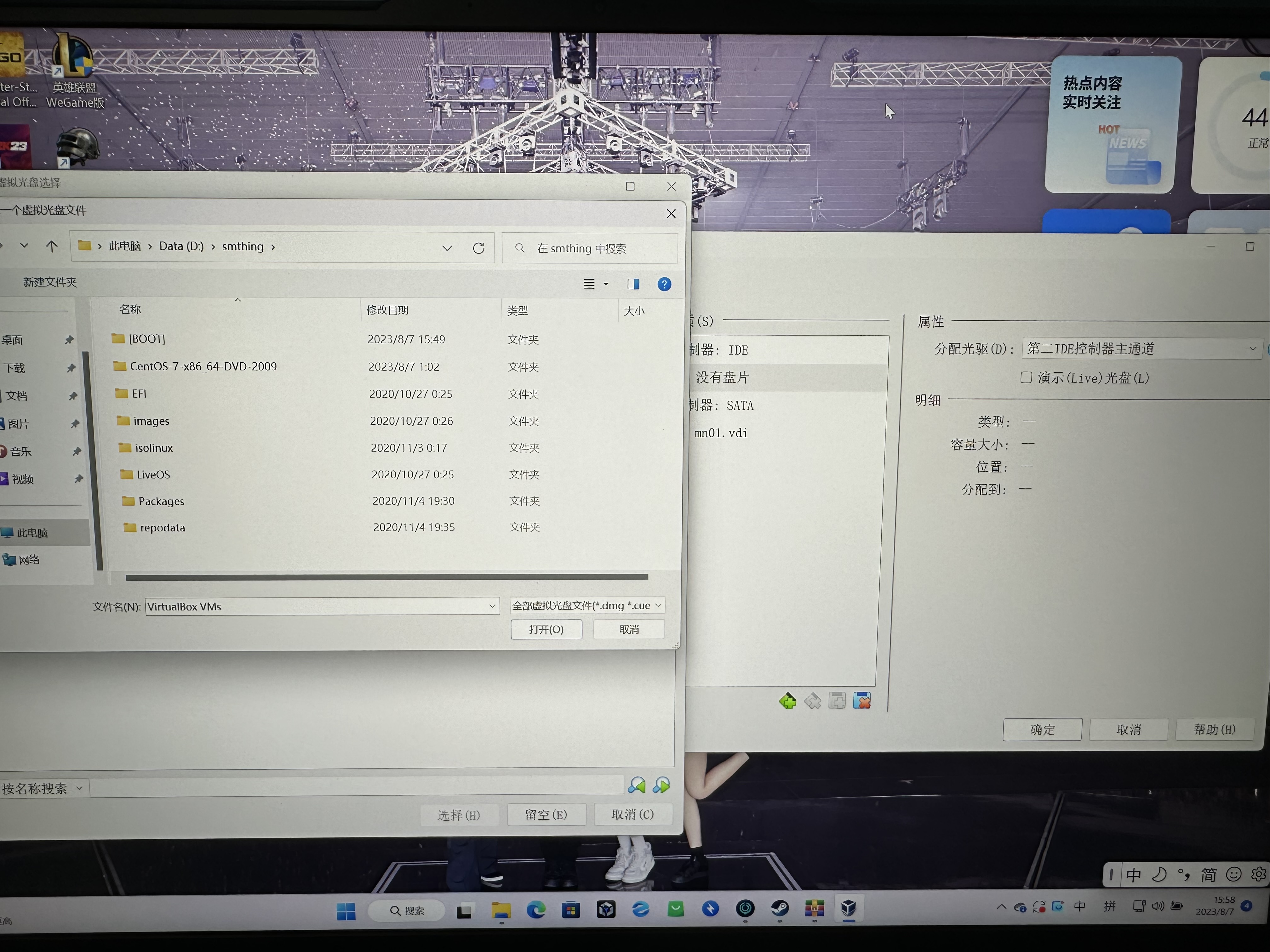Click the VirtualBox taskbar icon
Image resolution: width=1270 pixels, height=952 pixels.
(849, 908)
